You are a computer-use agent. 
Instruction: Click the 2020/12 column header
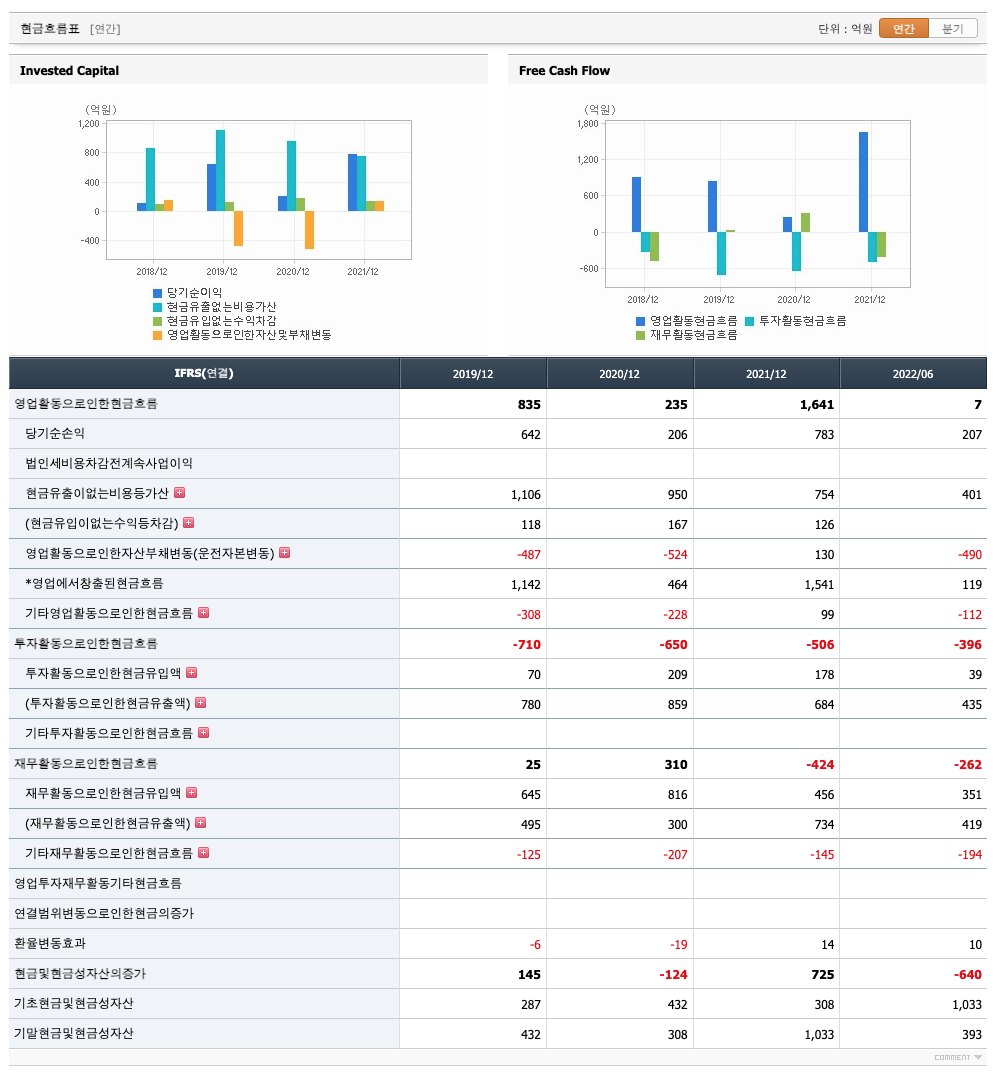coord(620,374)
